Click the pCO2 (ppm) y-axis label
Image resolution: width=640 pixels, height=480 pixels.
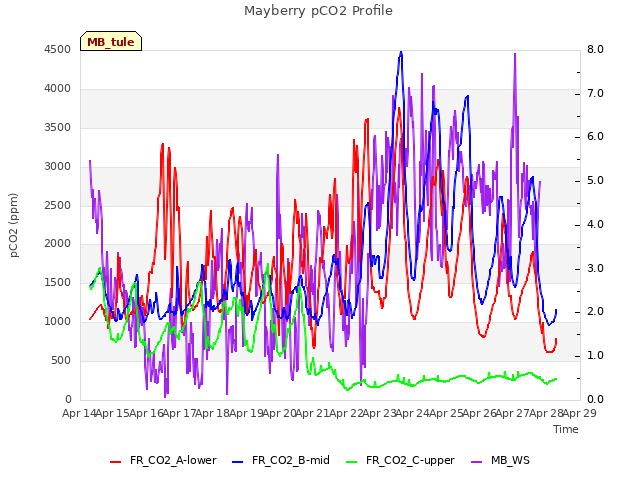point(14,225)
